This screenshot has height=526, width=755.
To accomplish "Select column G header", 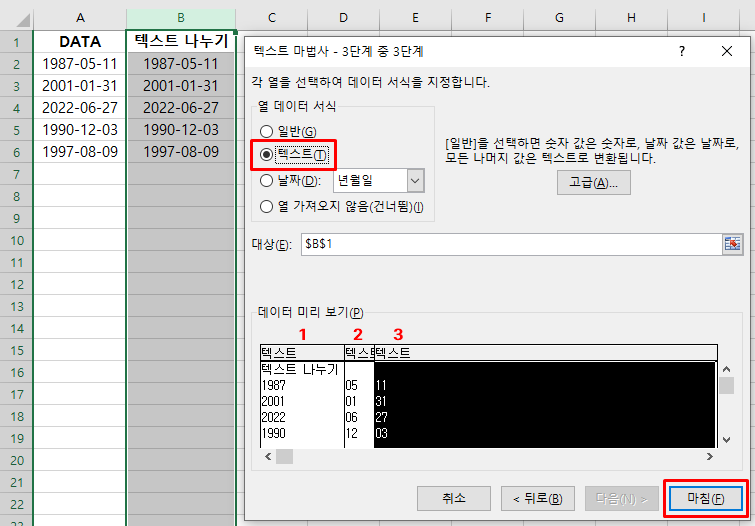I will pyautogui.click(x=559, y=18).
